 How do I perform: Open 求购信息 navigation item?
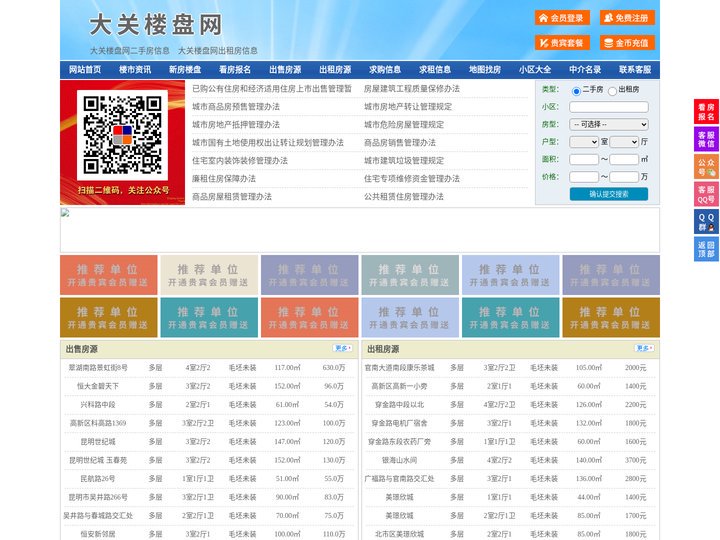coord(385,70)
